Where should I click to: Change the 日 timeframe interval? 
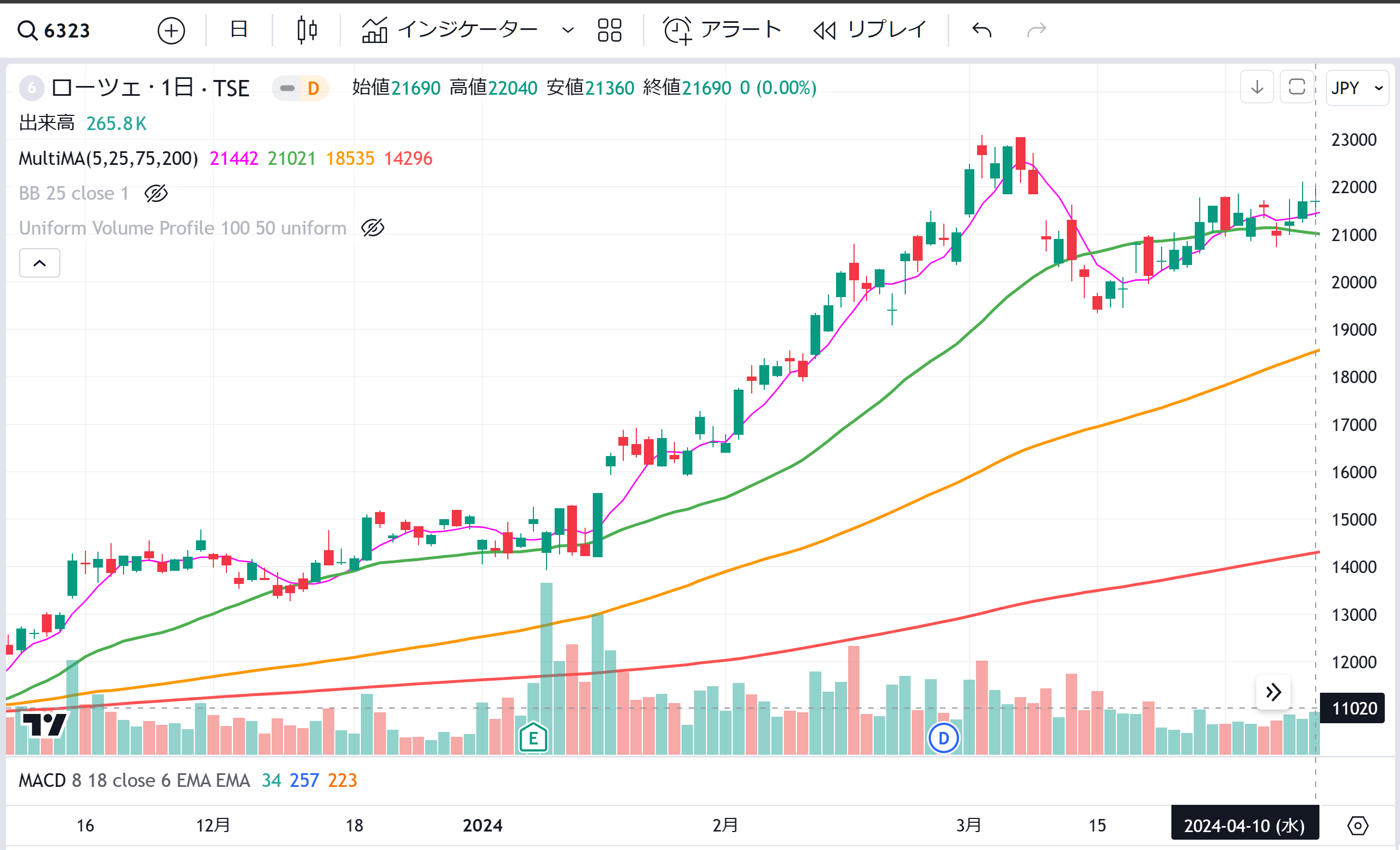tap(238, 29)
